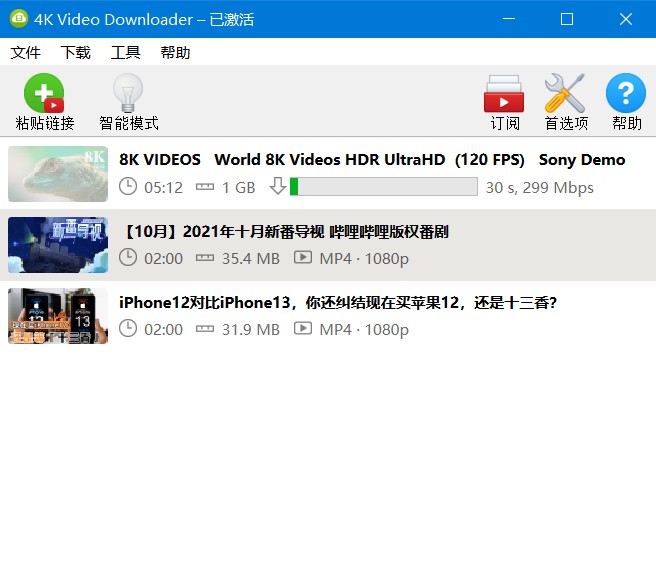Click the Help (帮助) question mark icon

(626, 93)
